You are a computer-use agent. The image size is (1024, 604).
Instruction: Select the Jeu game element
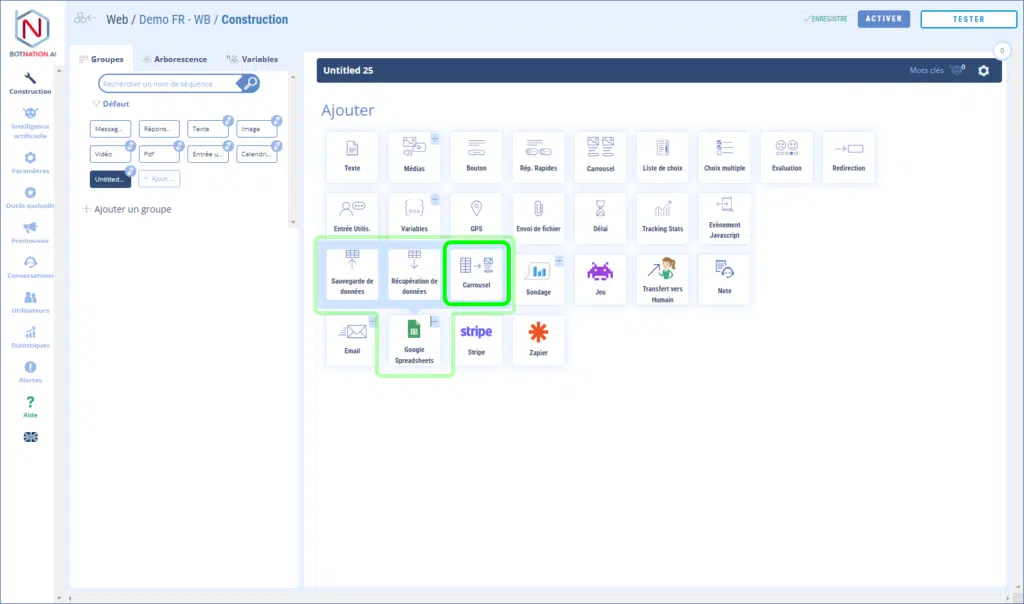pos(600,278)
